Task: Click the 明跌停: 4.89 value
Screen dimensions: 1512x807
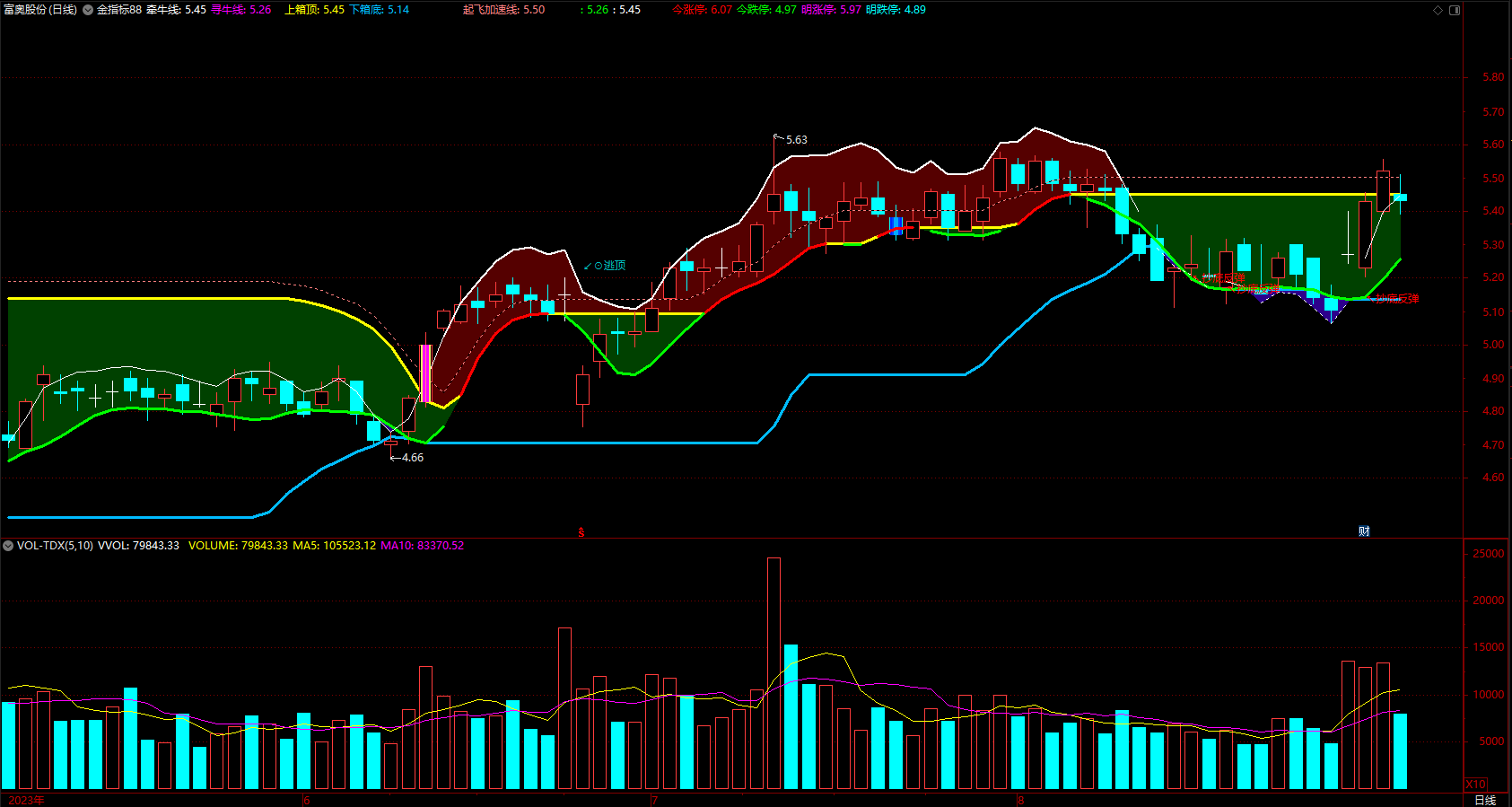Action: point(896,10)
